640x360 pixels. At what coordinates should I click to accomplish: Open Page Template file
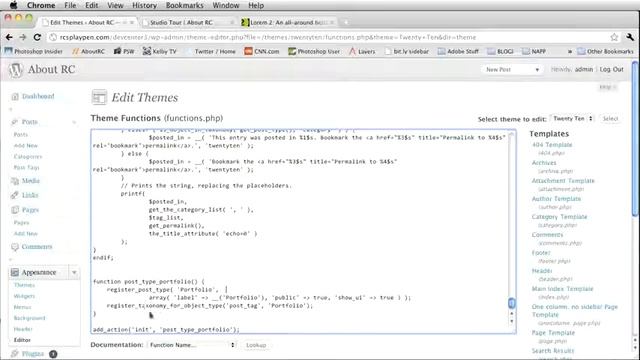[x=553, y=333]
